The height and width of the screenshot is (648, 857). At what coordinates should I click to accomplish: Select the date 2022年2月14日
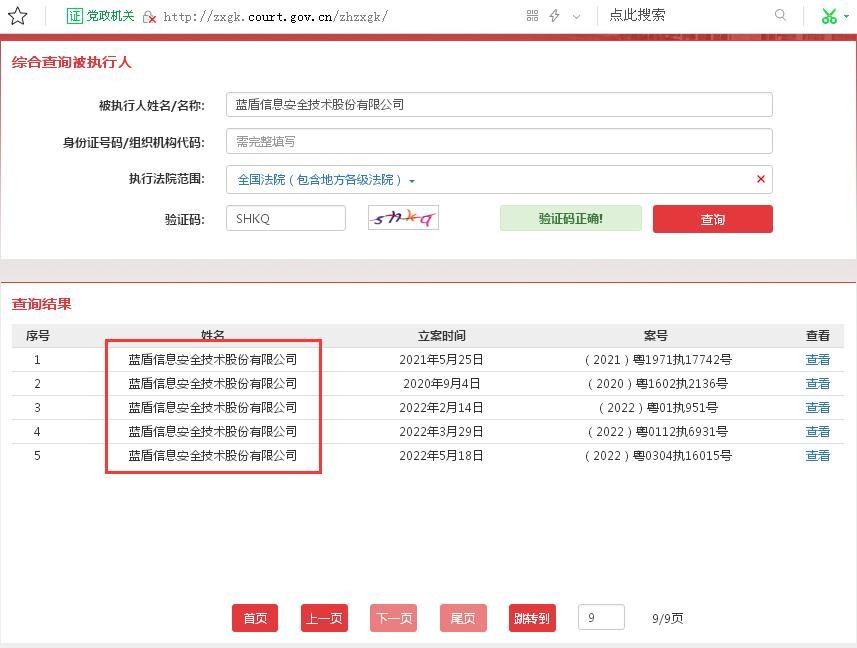441,408
